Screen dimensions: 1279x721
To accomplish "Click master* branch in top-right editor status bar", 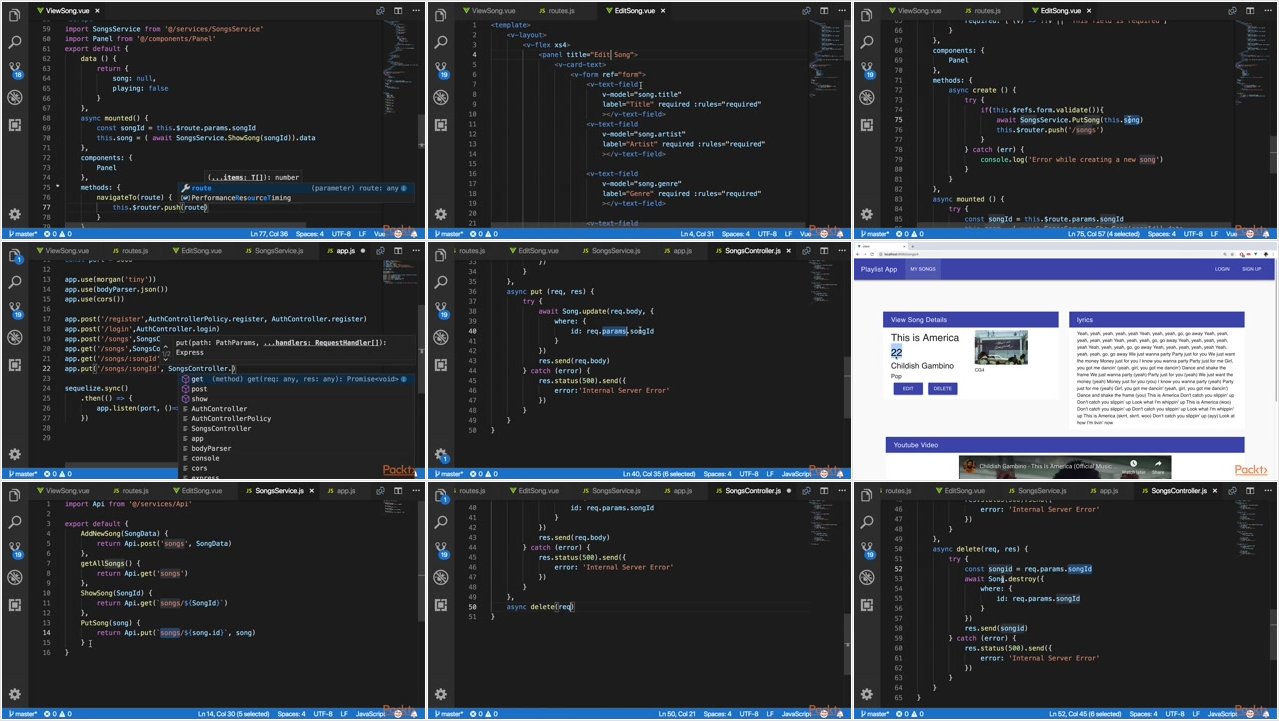I will (x=877, y=234).
